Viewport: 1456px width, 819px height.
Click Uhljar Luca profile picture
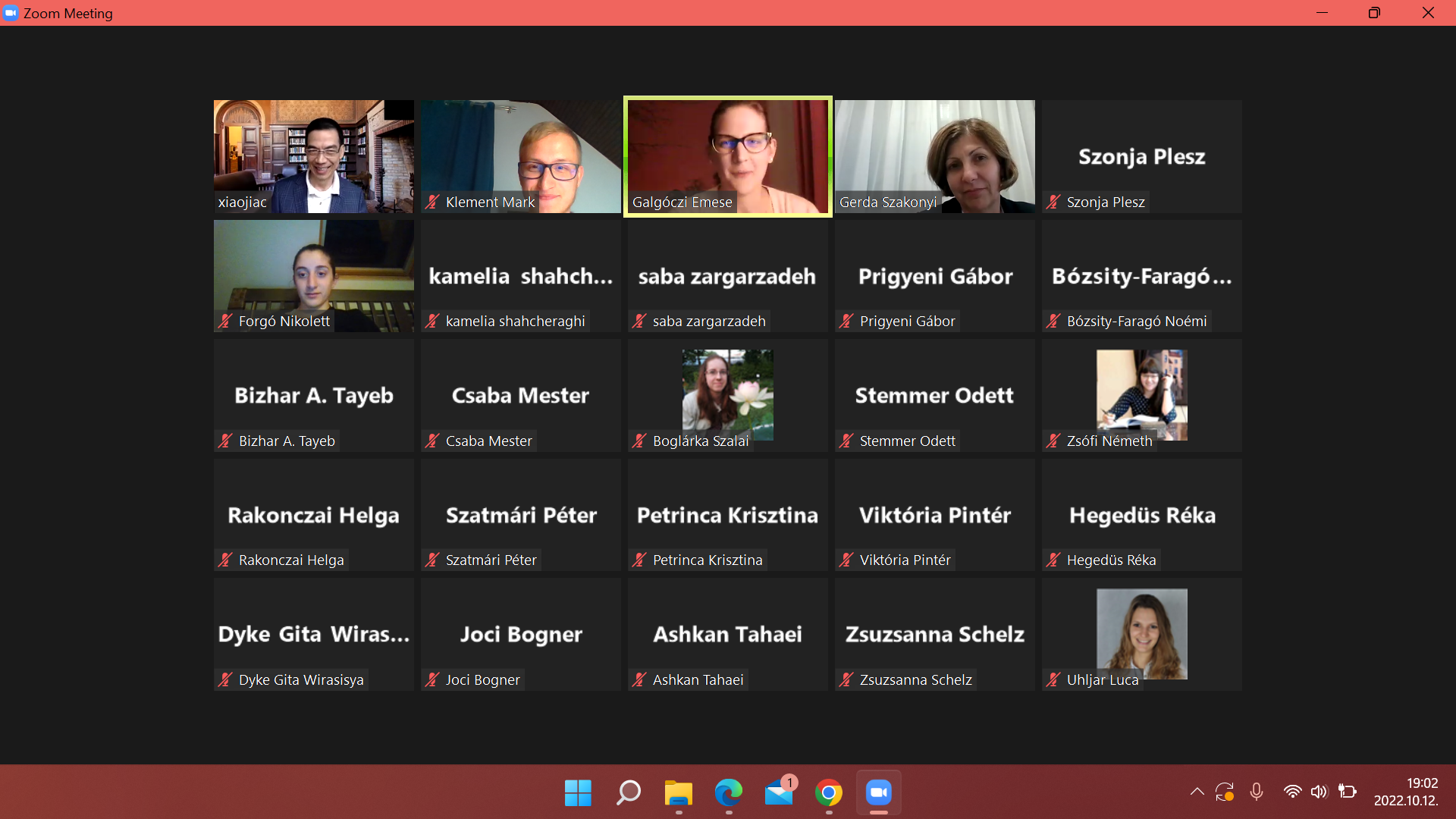(1142, 634)
